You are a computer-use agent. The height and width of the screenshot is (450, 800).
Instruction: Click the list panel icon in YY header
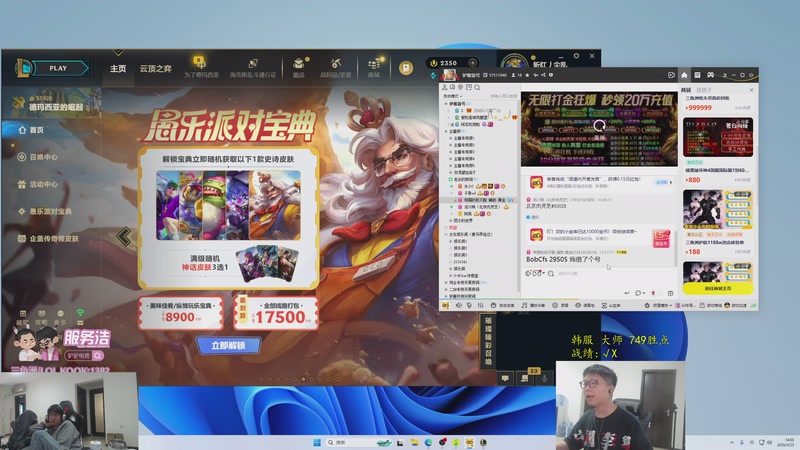coord(697,75)
